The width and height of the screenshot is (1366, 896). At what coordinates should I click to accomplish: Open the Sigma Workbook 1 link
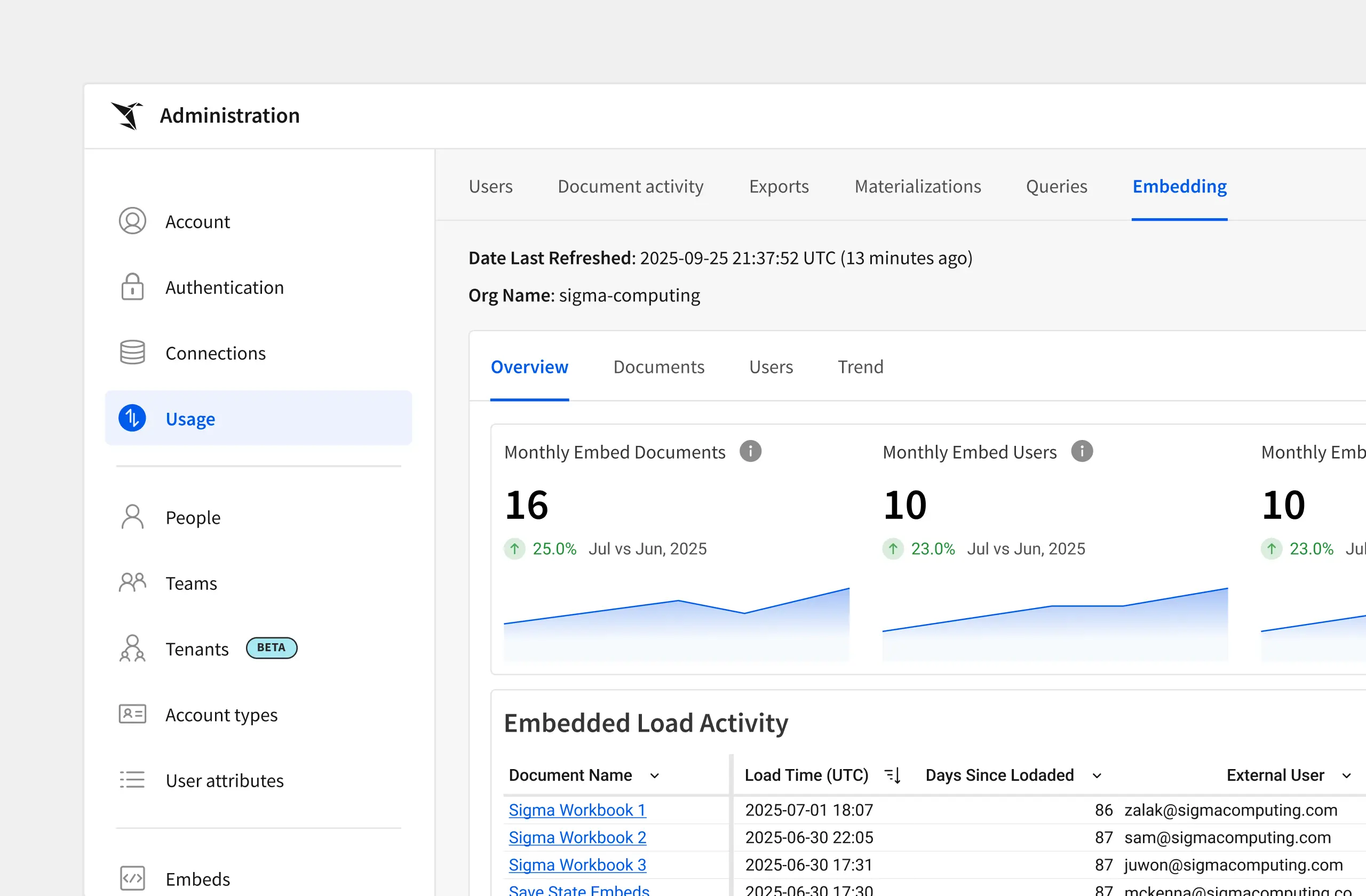577,810
